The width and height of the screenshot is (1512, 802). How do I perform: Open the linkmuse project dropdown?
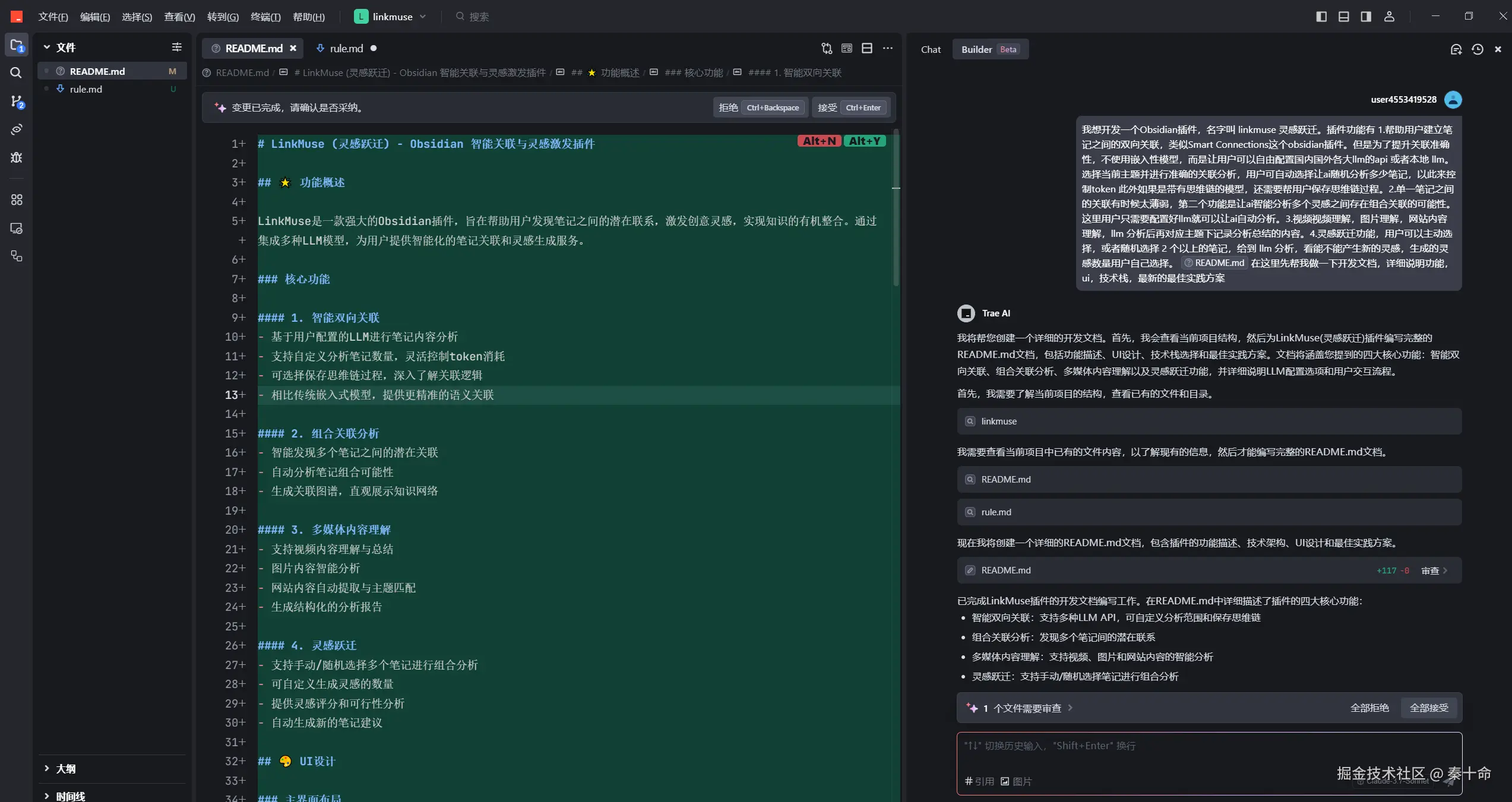390,17
